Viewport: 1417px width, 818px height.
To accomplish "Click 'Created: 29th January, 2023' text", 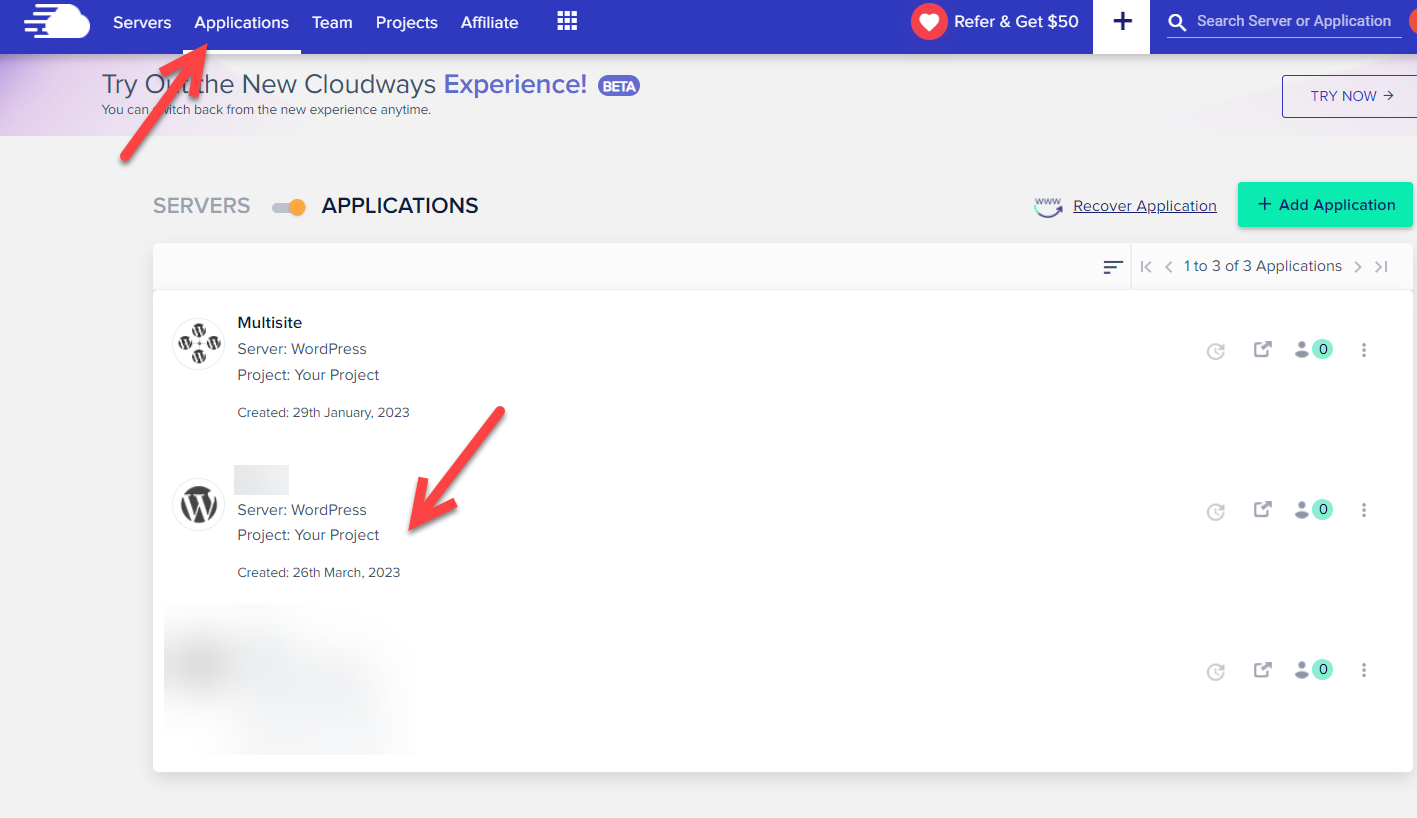I will coord(323,412).
